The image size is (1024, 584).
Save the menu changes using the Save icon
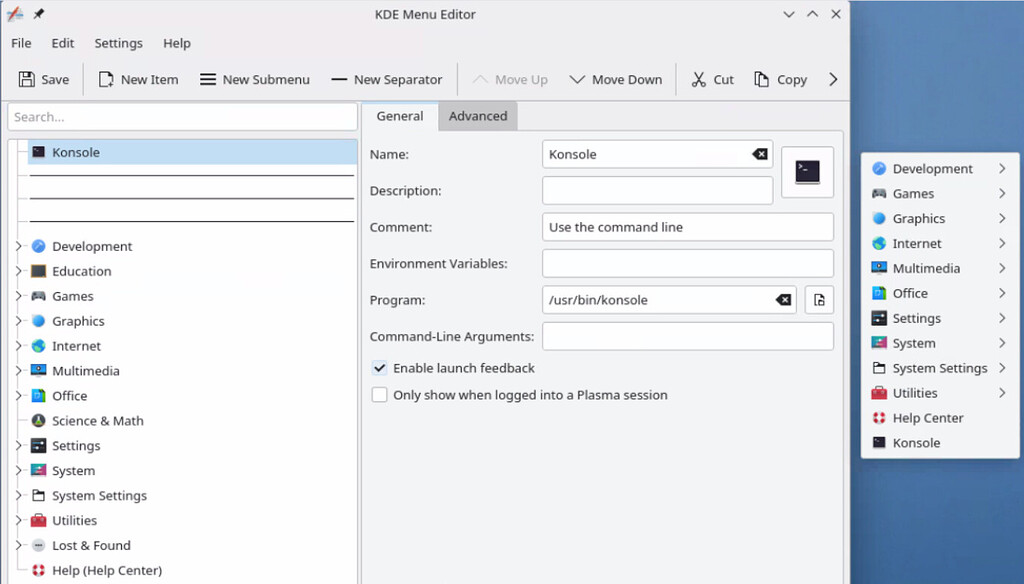[44, 79]
